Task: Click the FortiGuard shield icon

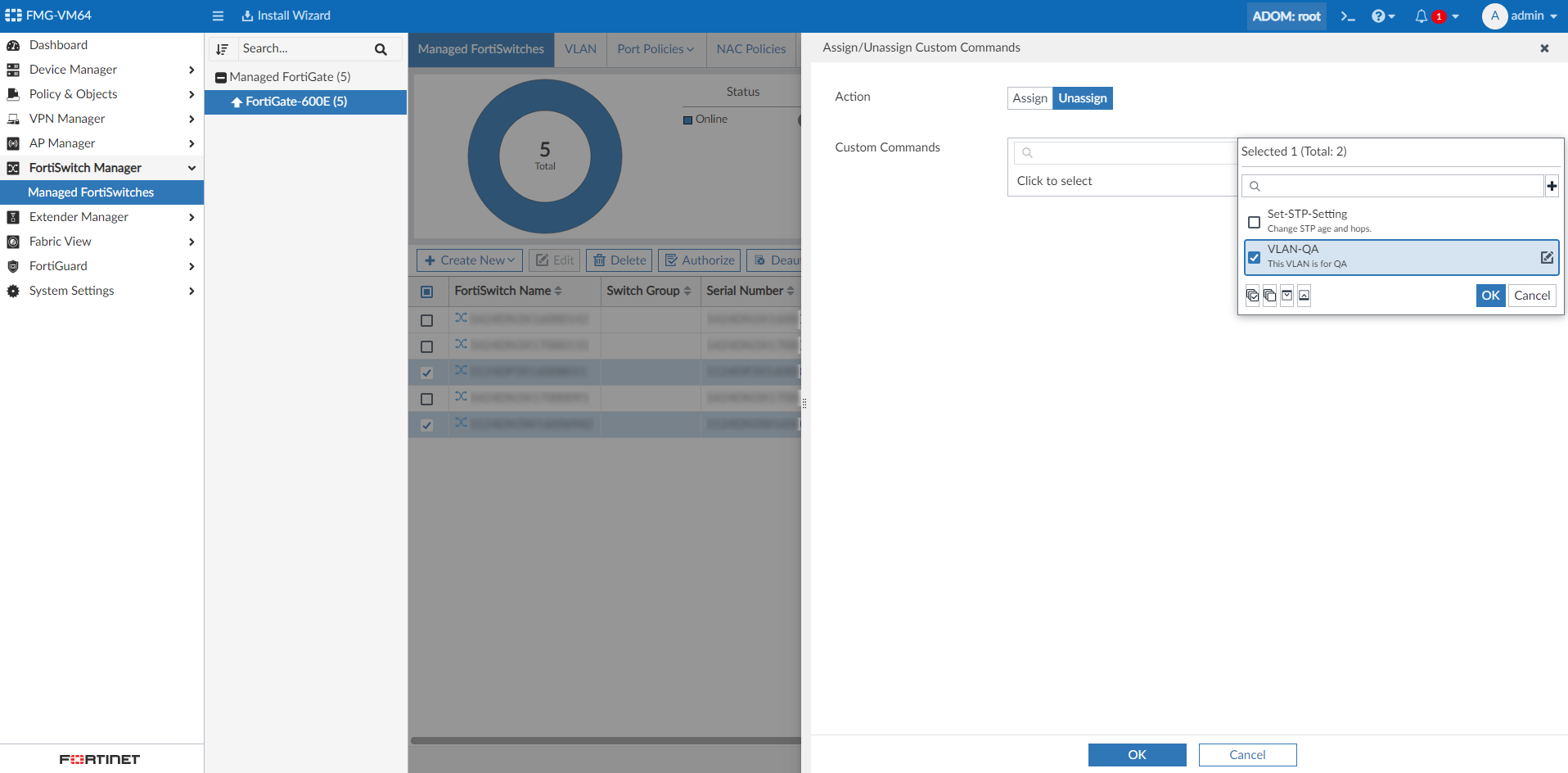Action: click(x=13, y=266)
